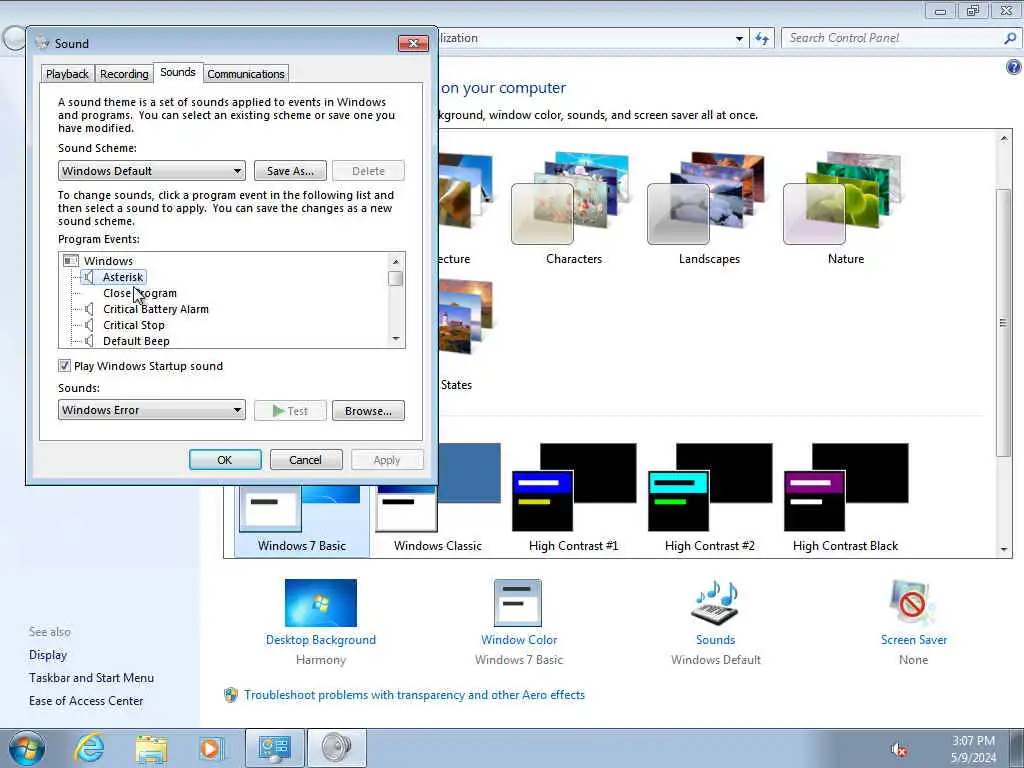1024x768 pixels.
Task: Open the Display link under See also
Action: pyautogui.click(x=48, y=655)
